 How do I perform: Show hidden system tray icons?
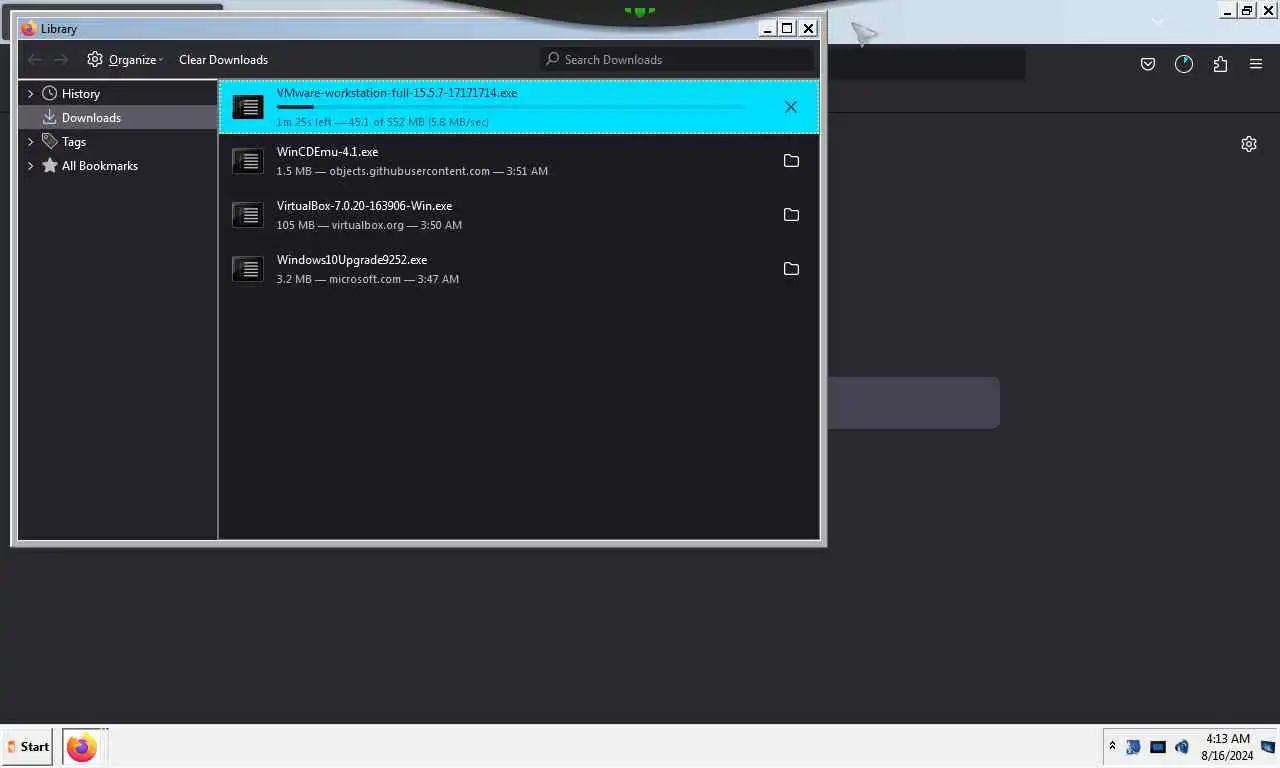point(1112,747)
